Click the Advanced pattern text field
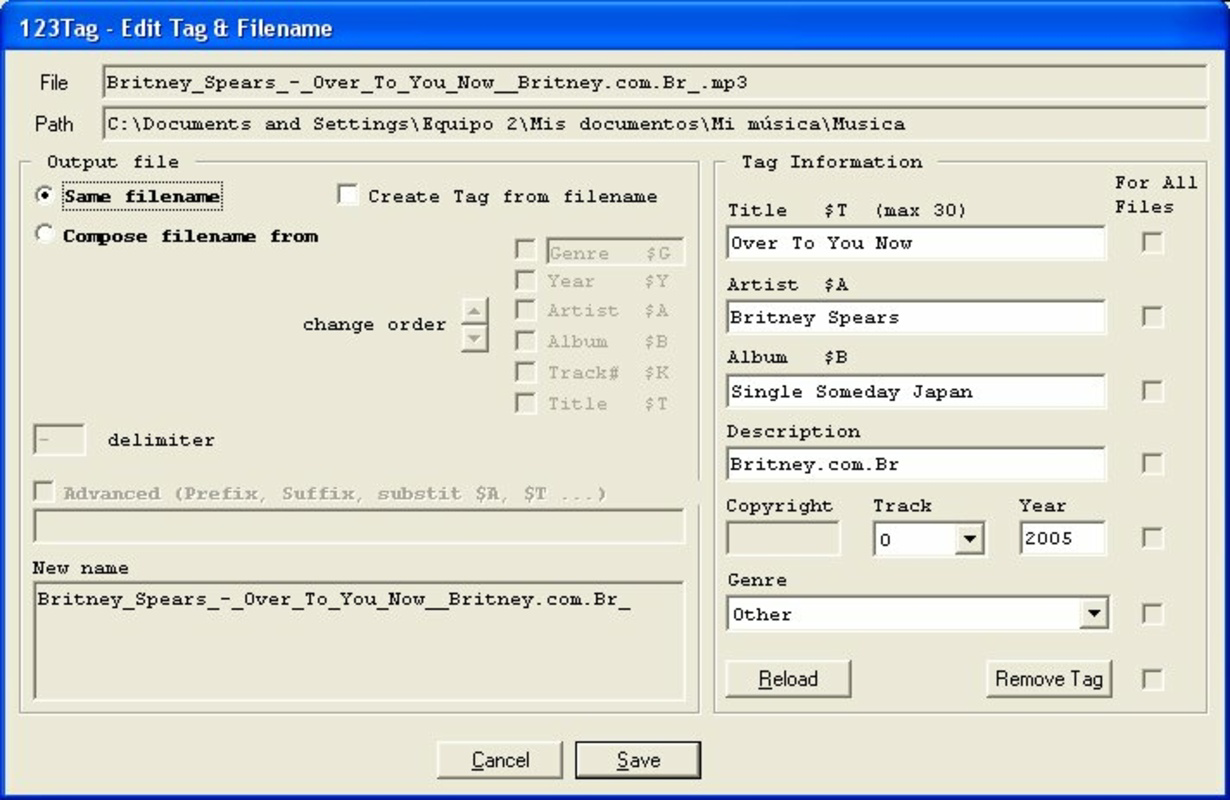The width and height of the screenshot is (1230, 800). (x=359, y=527)
